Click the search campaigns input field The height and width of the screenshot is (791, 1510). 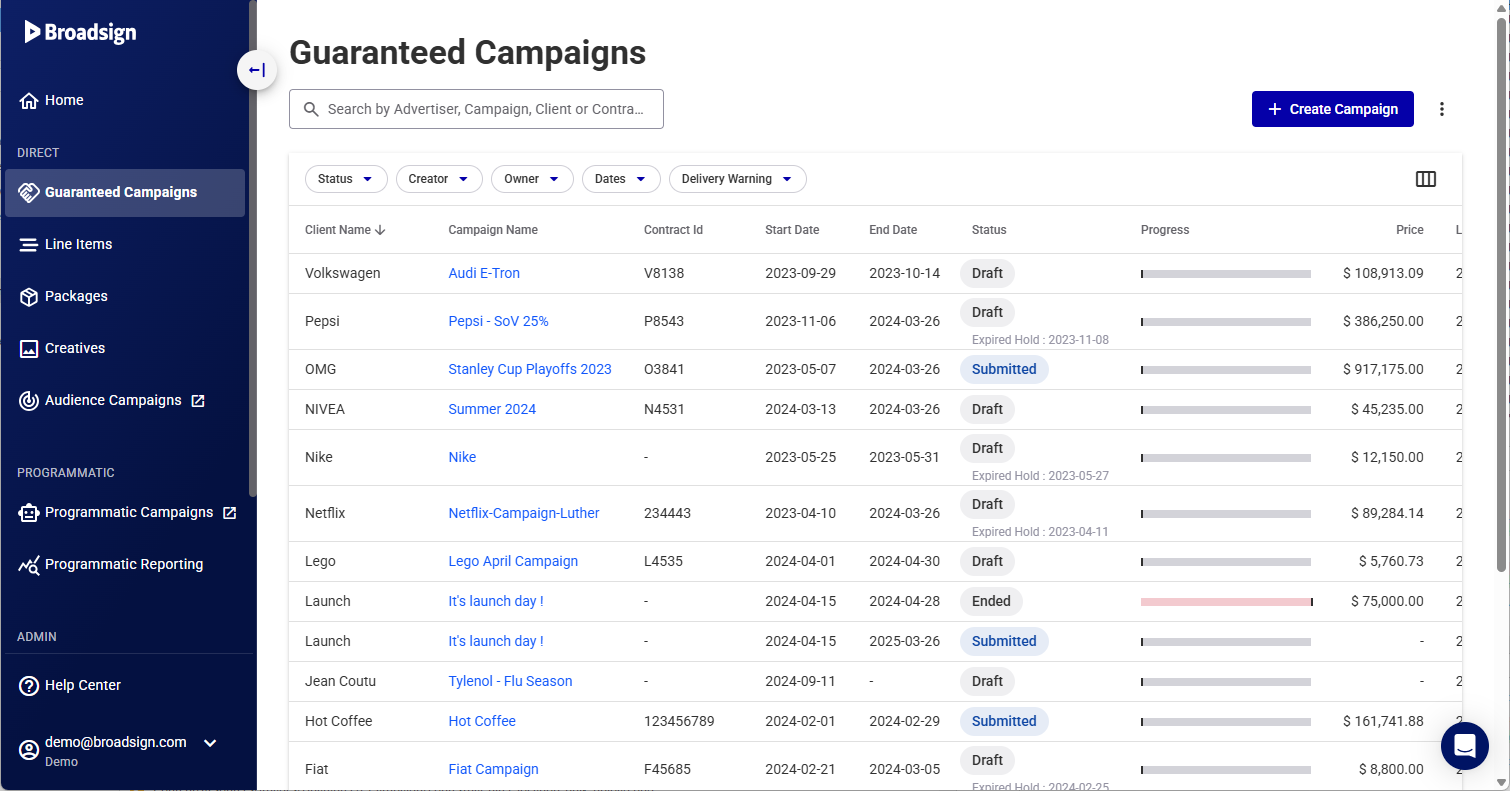tap(476, 108)
